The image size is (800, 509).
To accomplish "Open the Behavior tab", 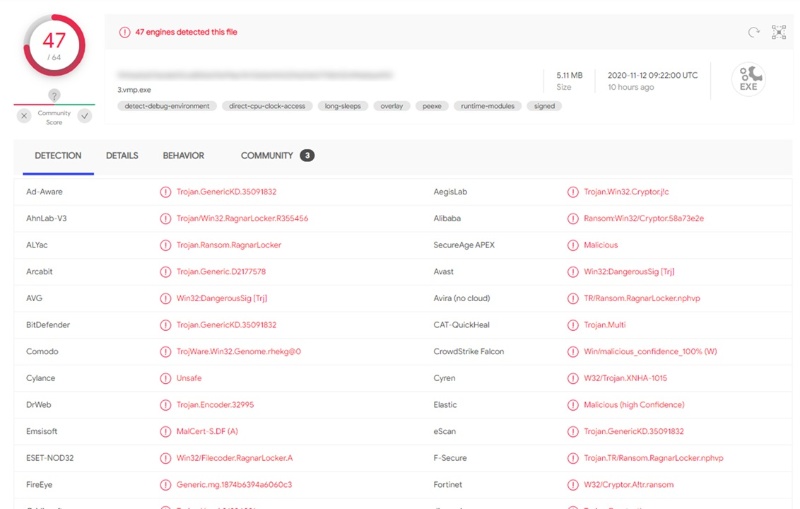I will click(x=183, y=156).
